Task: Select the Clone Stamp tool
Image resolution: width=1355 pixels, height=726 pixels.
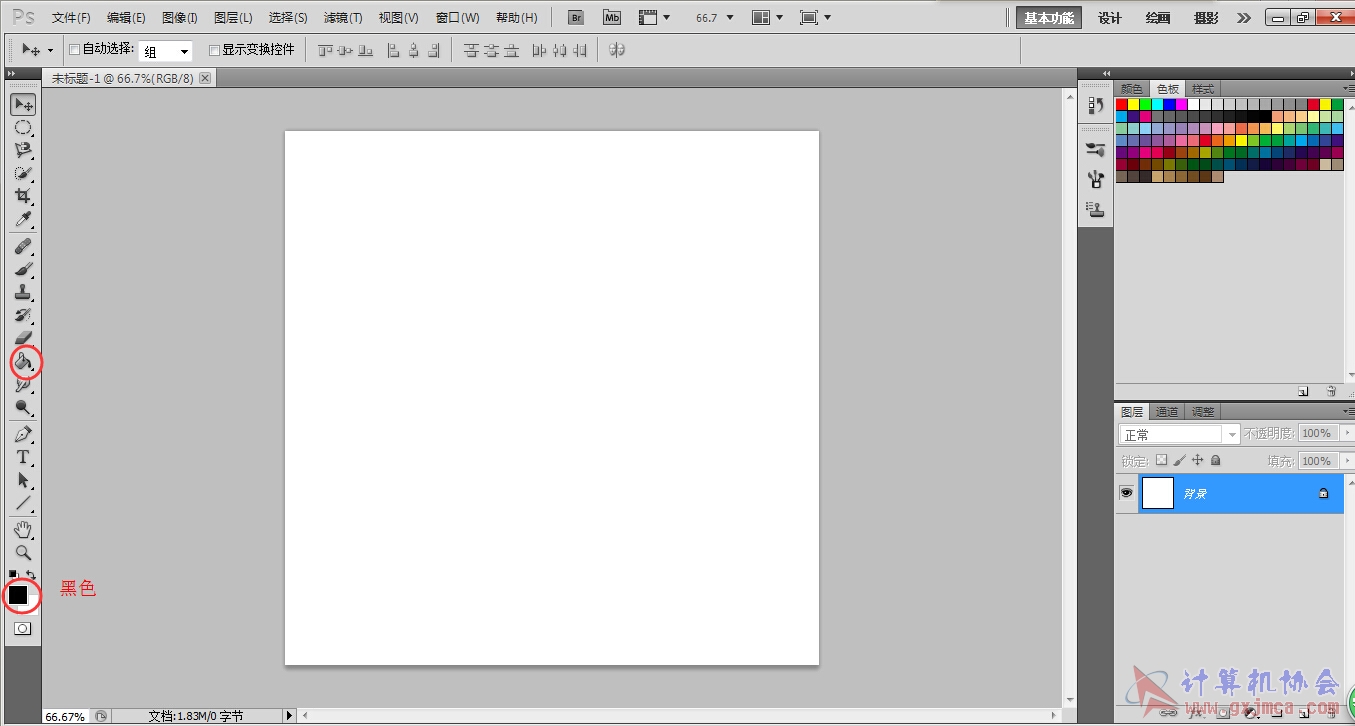Action: pyautogui.click(x=23, y=292)
